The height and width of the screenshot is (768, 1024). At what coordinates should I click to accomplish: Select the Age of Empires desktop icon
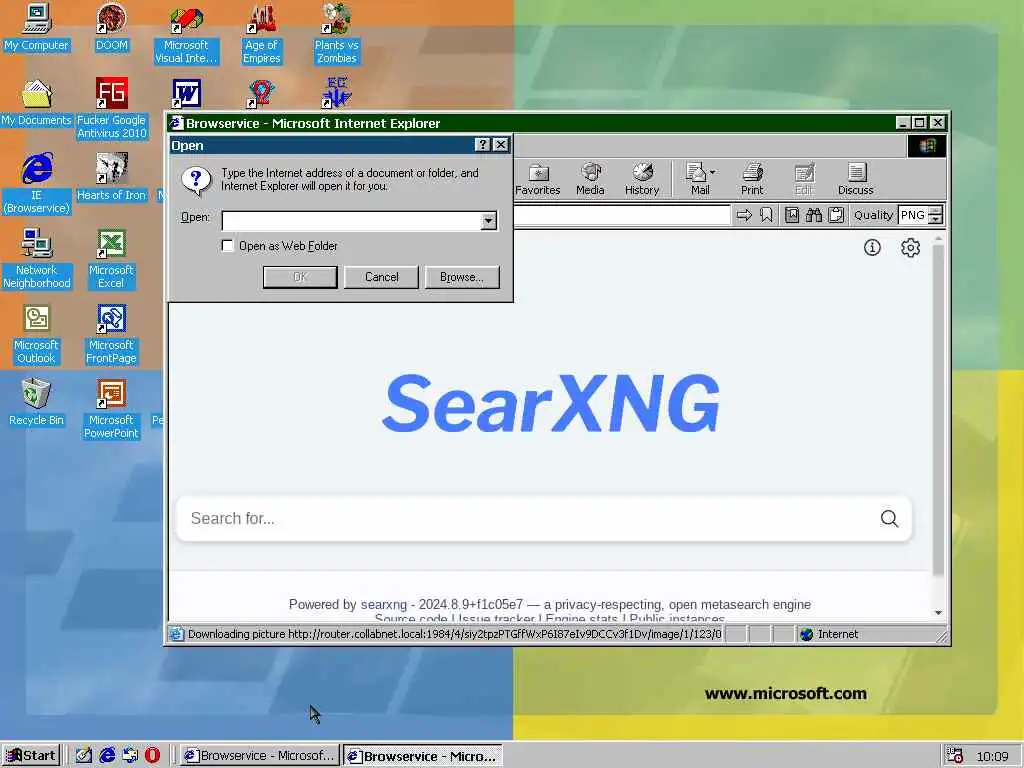click(x=261, y=33)
